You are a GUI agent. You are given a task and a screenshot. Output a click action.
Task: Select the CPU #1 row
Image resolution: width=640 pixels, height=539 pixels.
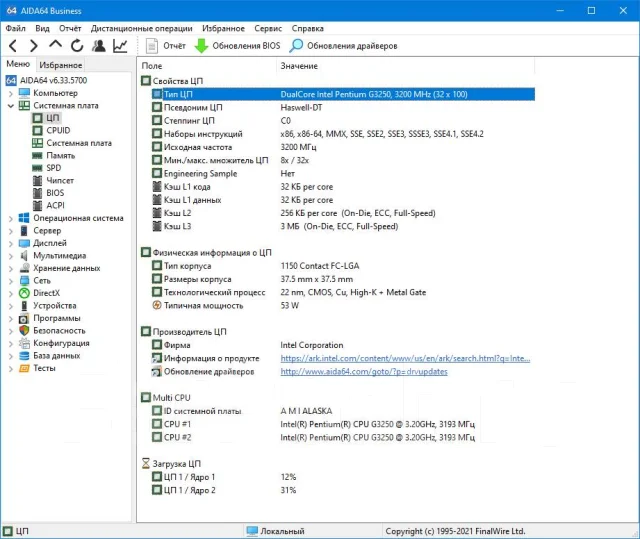pos(343,424)
